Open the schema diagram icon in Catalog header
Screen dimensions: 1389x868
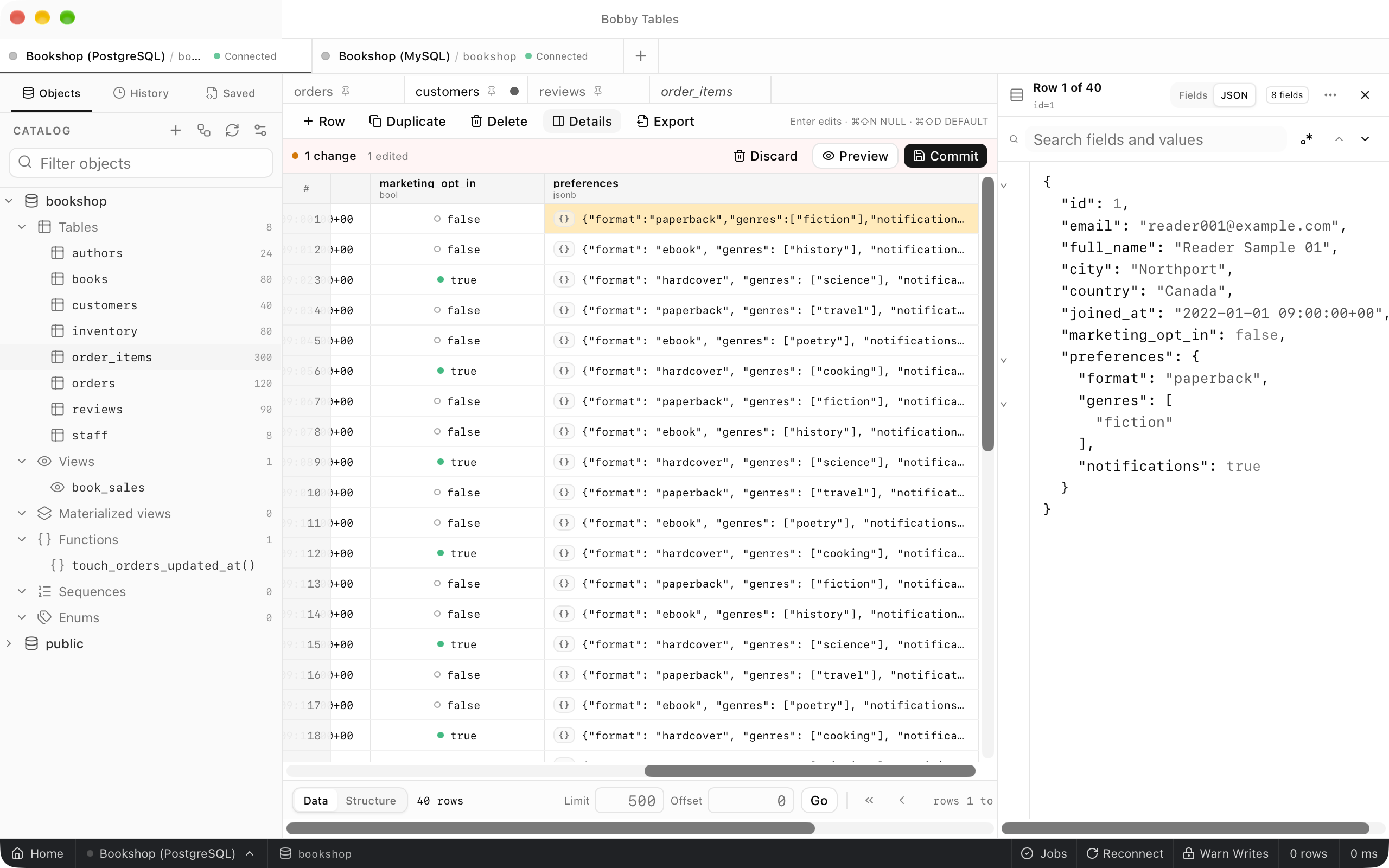204,130
